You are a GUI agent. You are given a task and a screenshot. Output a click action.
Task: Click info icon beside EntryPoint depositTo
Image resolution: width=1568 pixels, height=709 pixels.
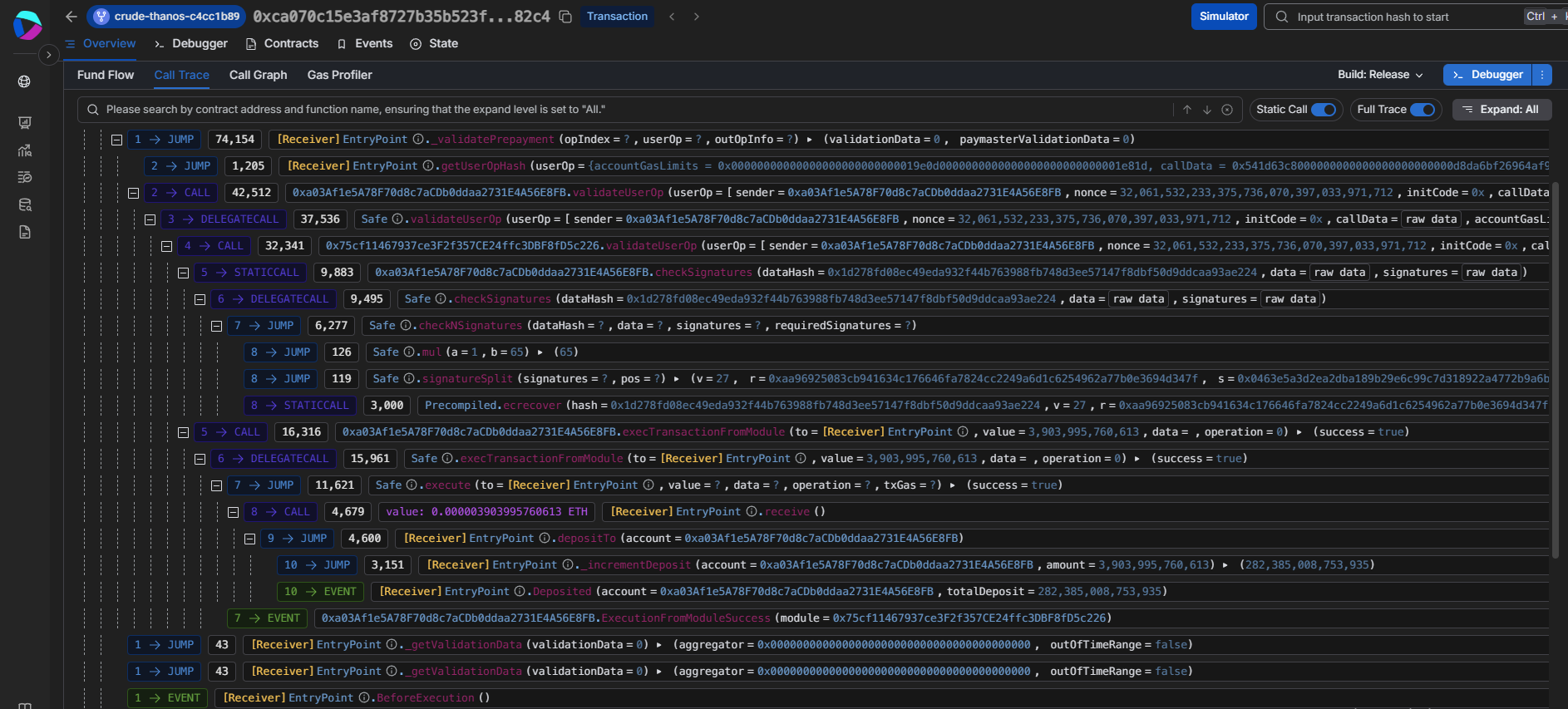point(545,539)
